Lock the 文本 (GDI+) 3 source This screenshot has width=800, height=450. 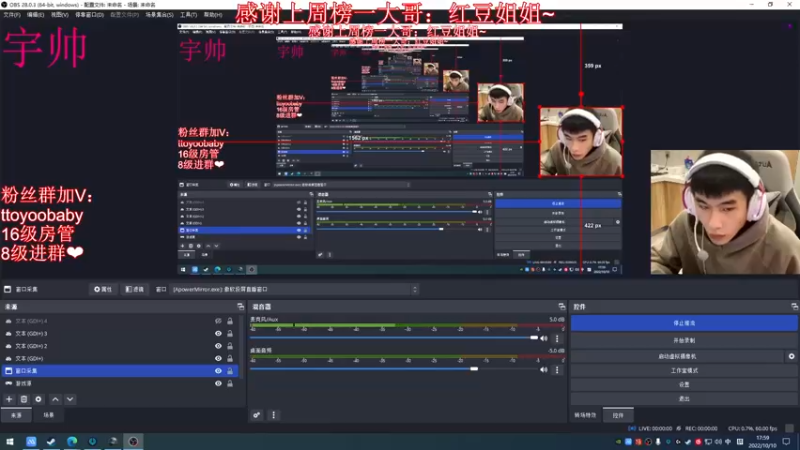tap(230, 333)
